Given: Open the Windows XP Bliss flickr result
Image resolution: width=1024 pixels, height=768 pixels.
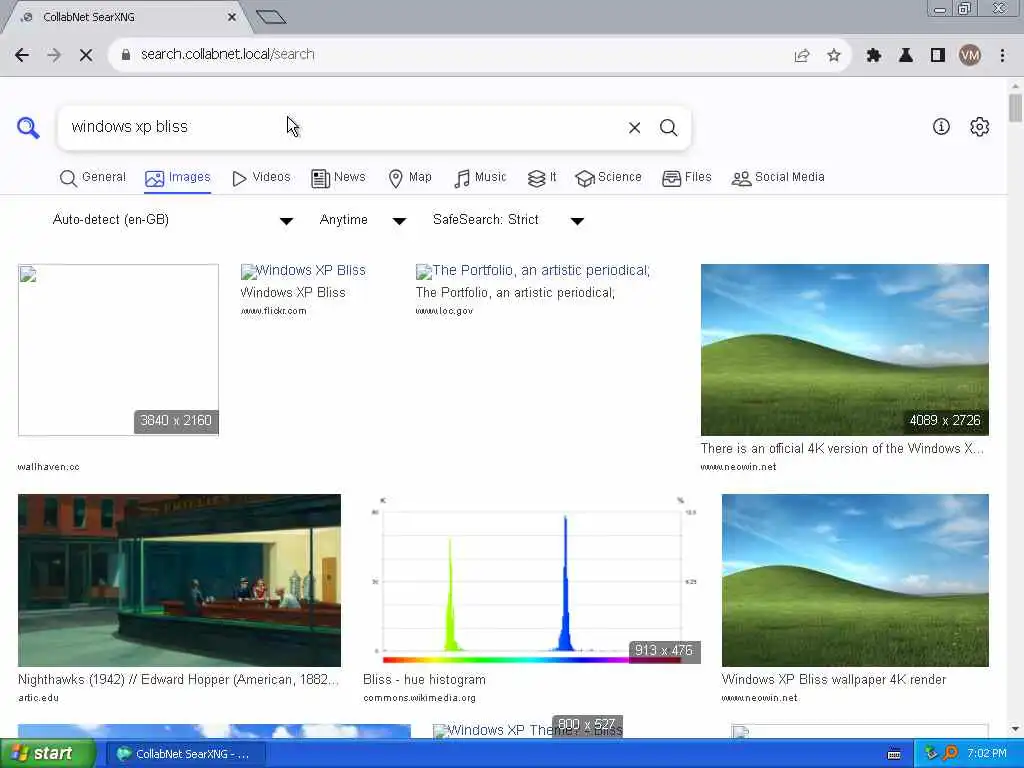Looking at the screenshot, I should (303, 272).
